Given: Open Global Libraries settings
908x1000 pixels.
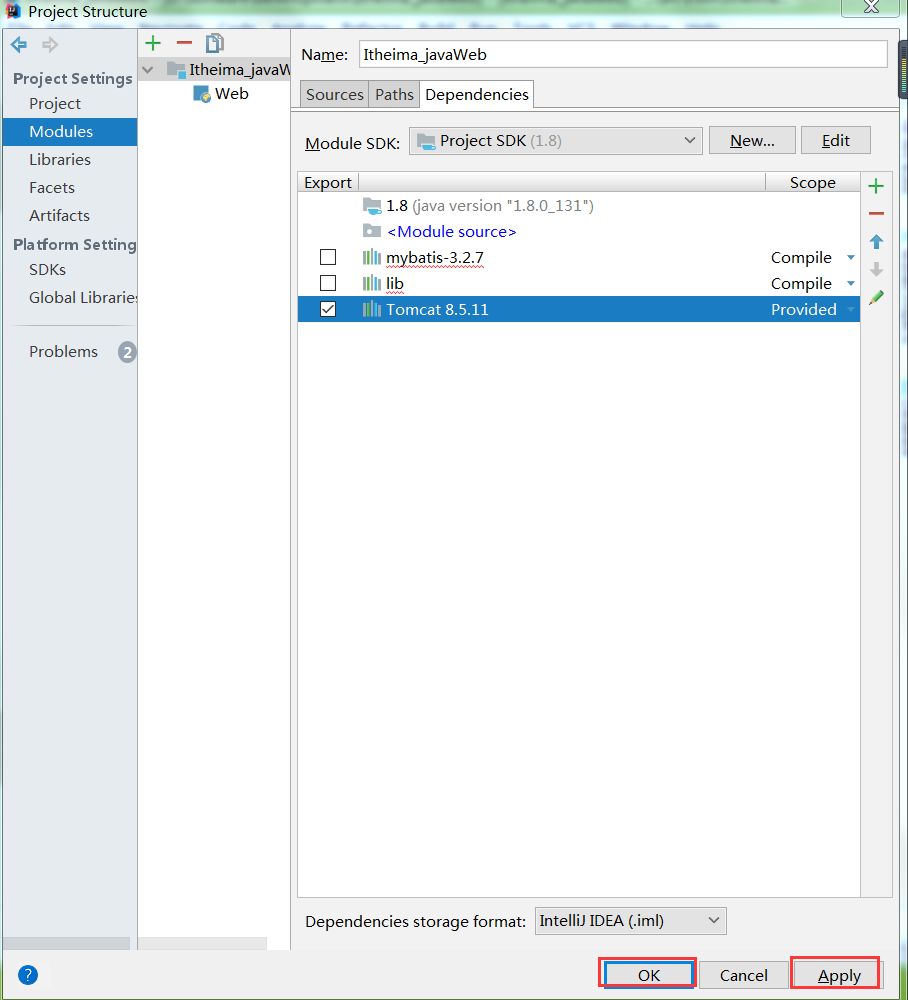Looking at the screenshot, I should click(83, 298).
